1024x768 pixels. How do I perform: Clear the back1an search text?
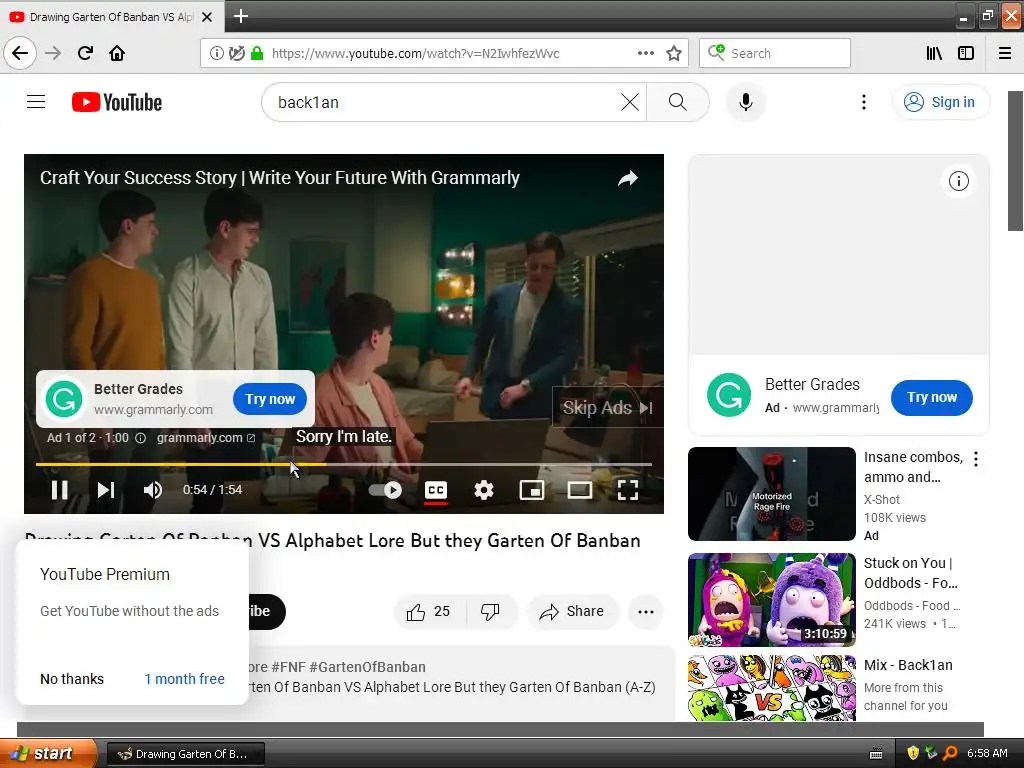point(630,102)
